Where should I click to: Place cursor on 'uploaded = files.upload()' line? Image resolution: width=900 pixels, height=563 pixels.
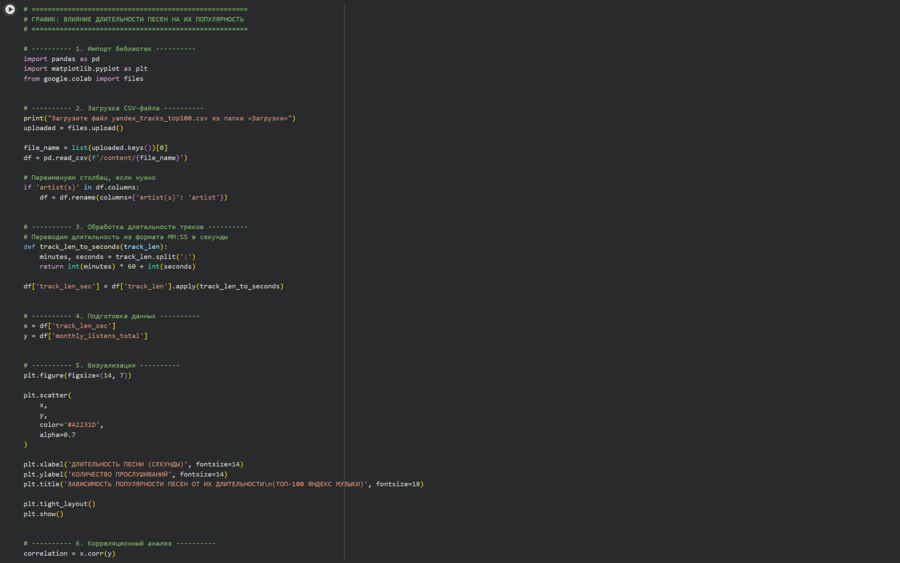(73, 128)
